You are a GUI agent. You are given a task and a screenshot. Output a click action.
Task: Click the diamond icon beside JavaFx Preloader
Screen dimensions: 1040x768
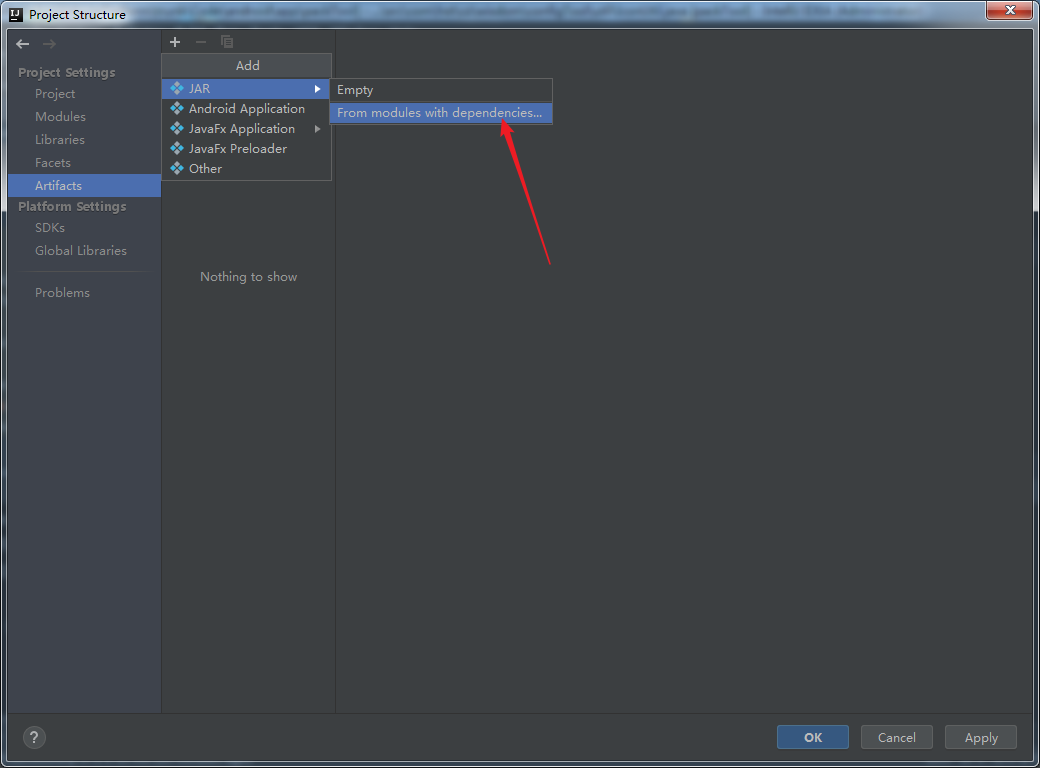pyautogui.click(x=177, y=148)
